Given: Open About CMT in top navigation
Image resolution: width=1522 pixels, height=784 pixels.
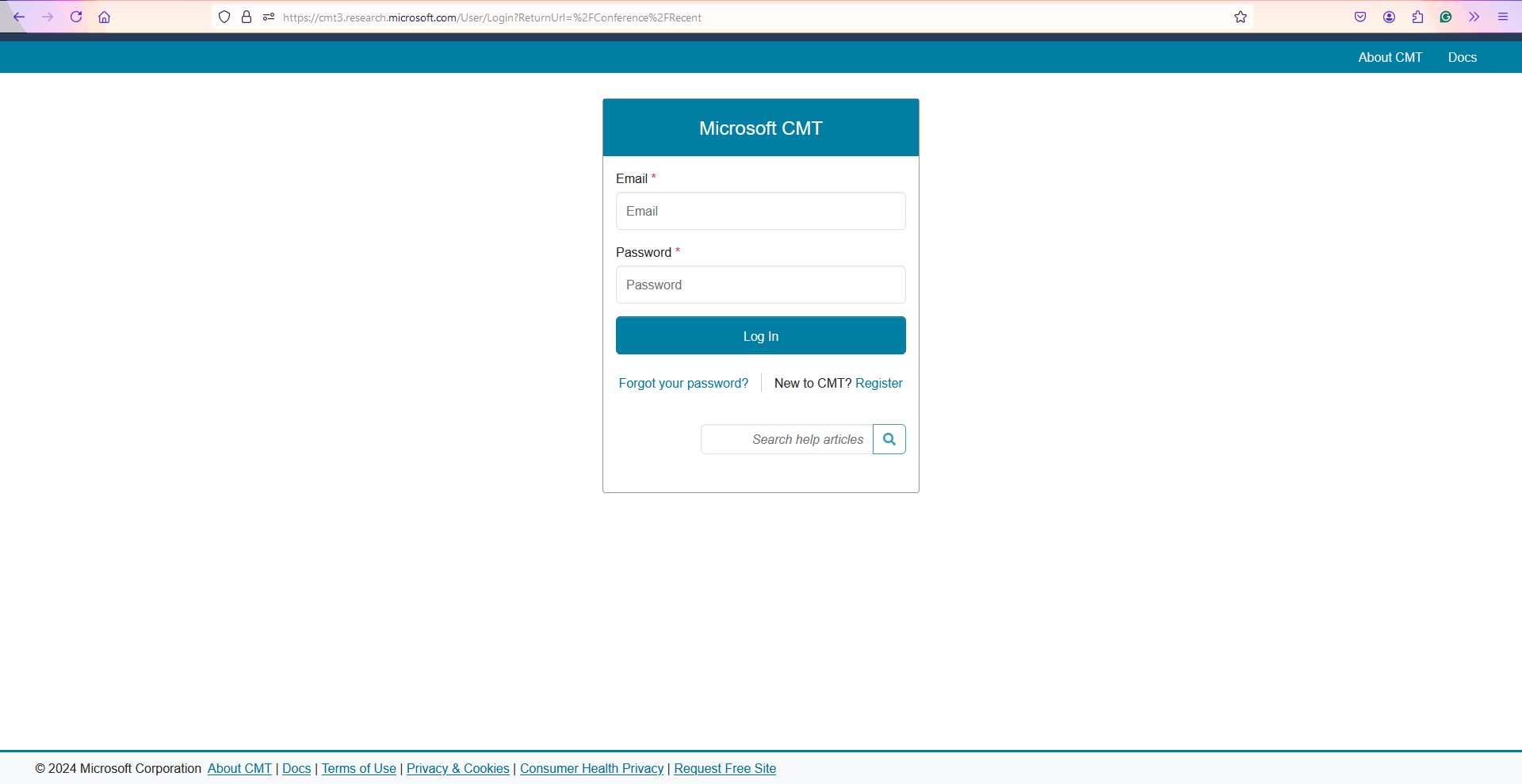Looking at the screenshot, I should point(1390,57).
